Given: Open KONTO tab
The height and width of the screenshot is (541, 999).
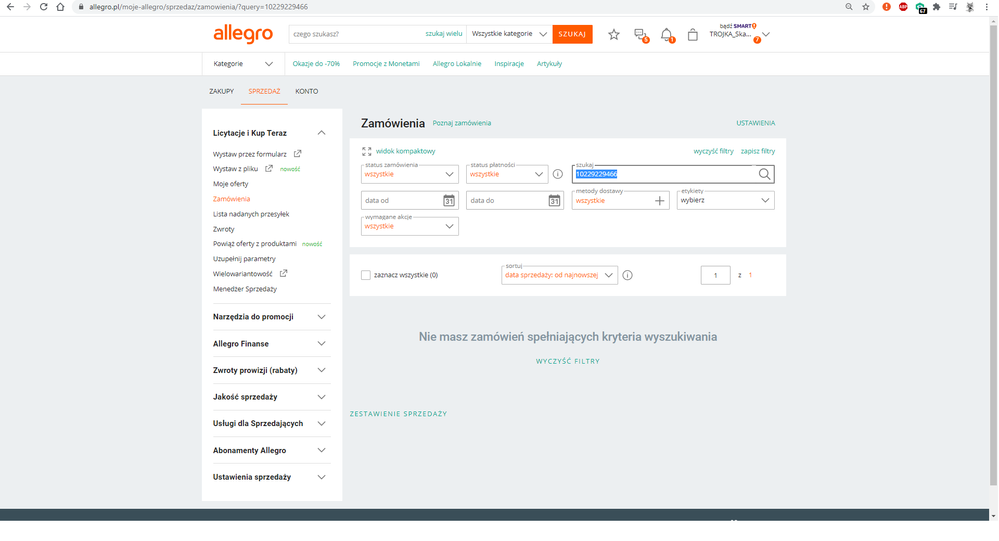Looking at the screenshot, I should click(x=306, y=91).
